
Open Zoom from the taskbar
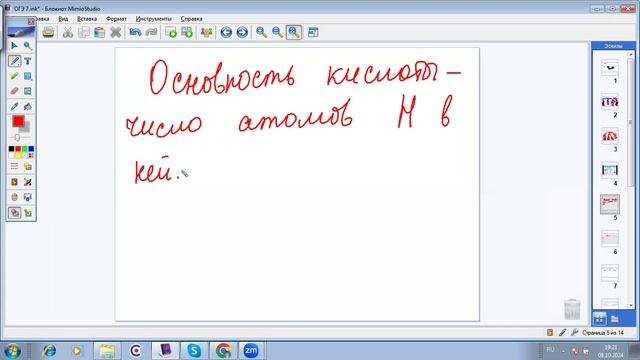(251, 351)
